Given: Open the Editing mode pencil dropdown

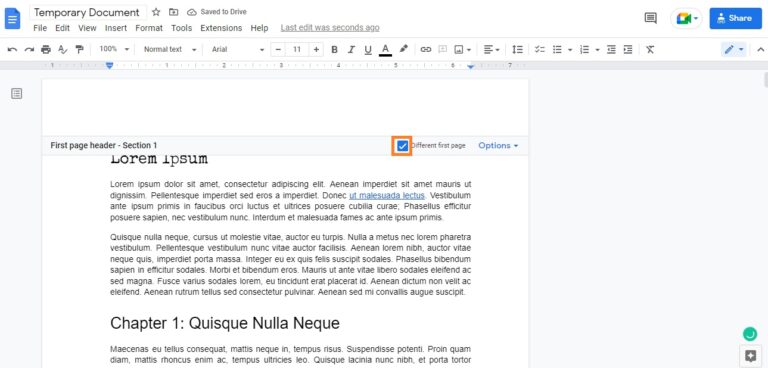Looking at the screenshot, I should click(734, 49).
